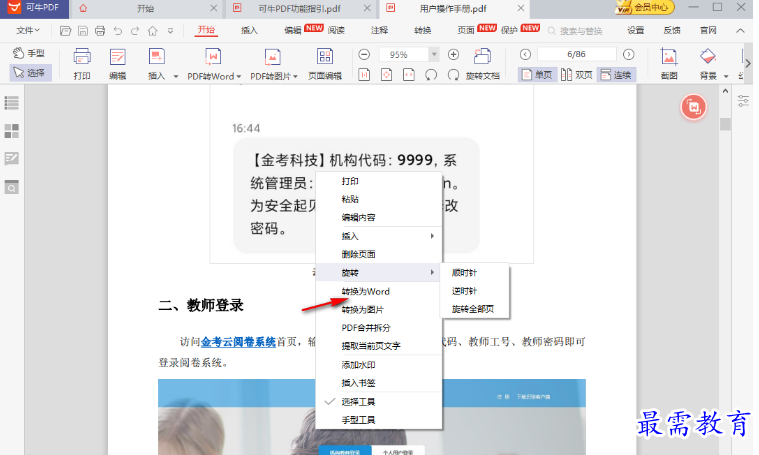Open the bookmarks outline sidebar panel
The height and width of the screenshot is (455, 759).
[x=12, y=103]
